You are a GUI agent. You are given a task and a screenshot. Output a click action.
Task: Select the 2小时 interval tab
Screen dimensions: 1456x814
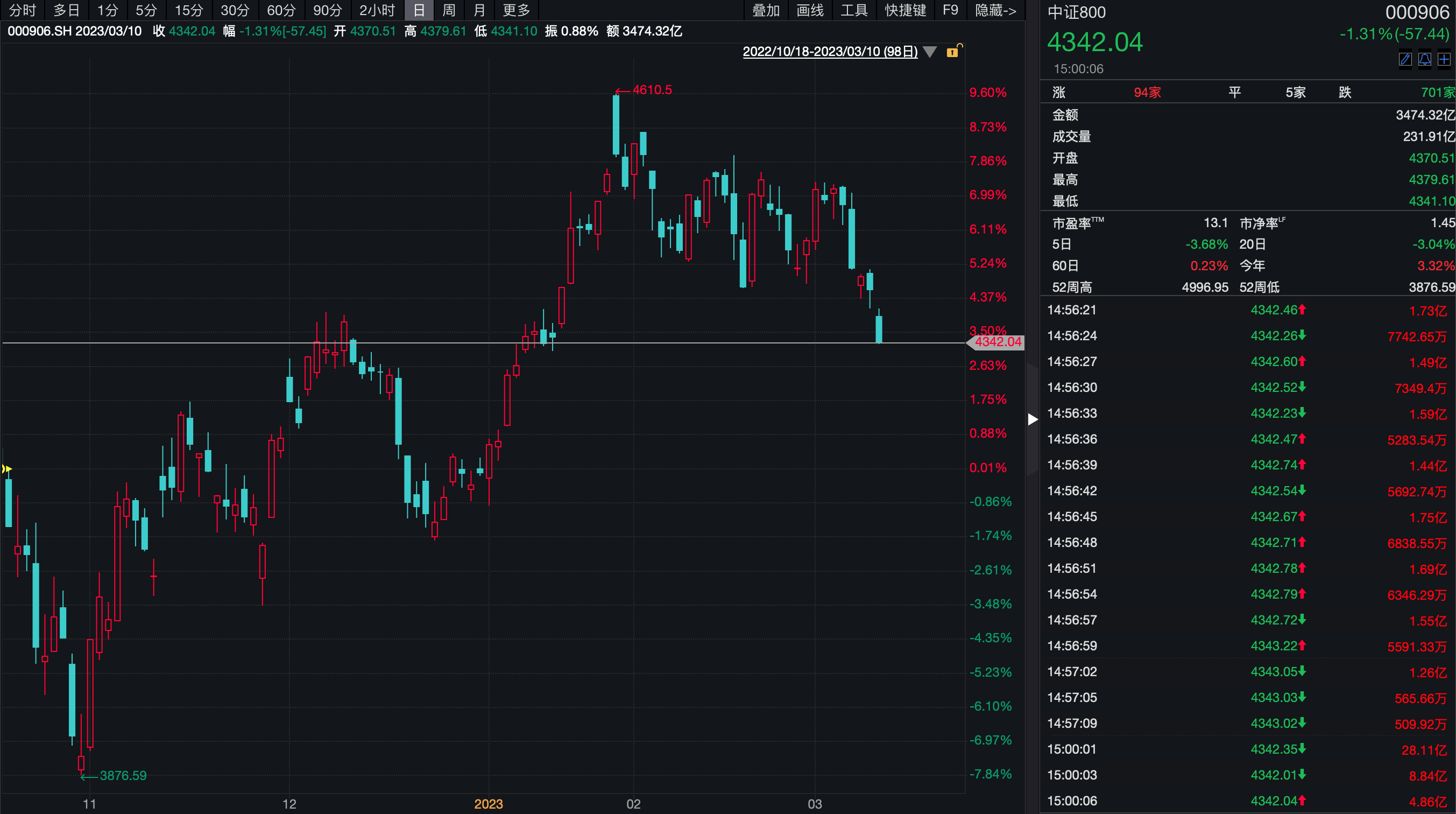[x=377, y=10]
